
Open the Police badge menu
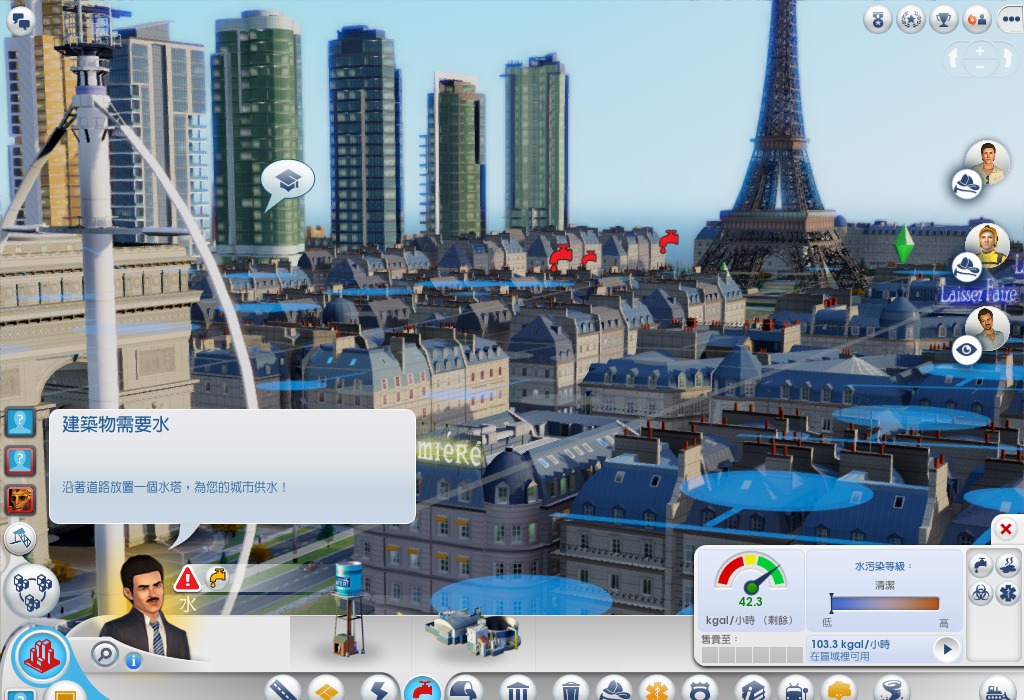(699, 688)
